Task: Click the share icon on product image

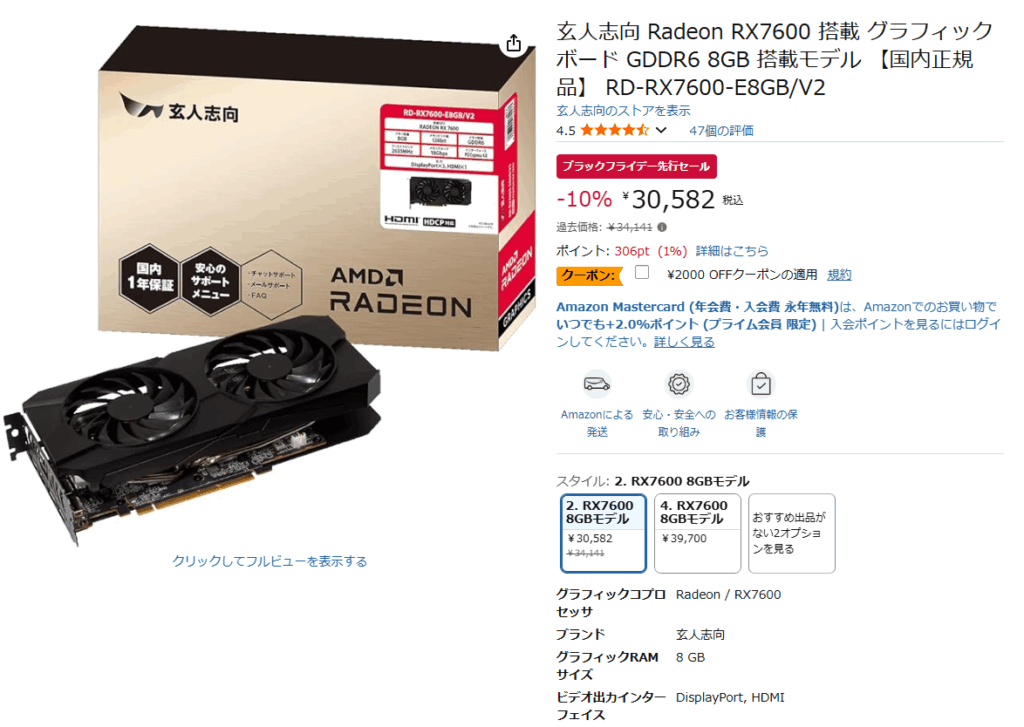Action: (514, 43)
